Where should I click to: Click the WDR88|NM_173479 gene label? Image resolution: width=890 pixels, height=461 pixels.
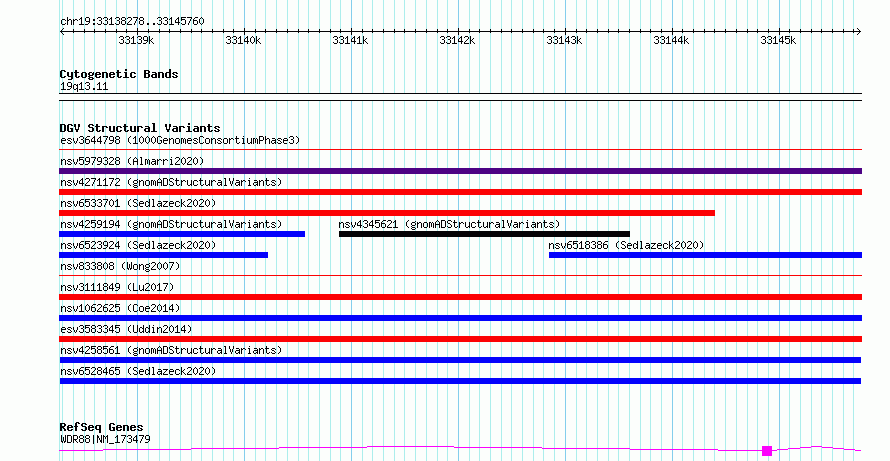[105, 439]
